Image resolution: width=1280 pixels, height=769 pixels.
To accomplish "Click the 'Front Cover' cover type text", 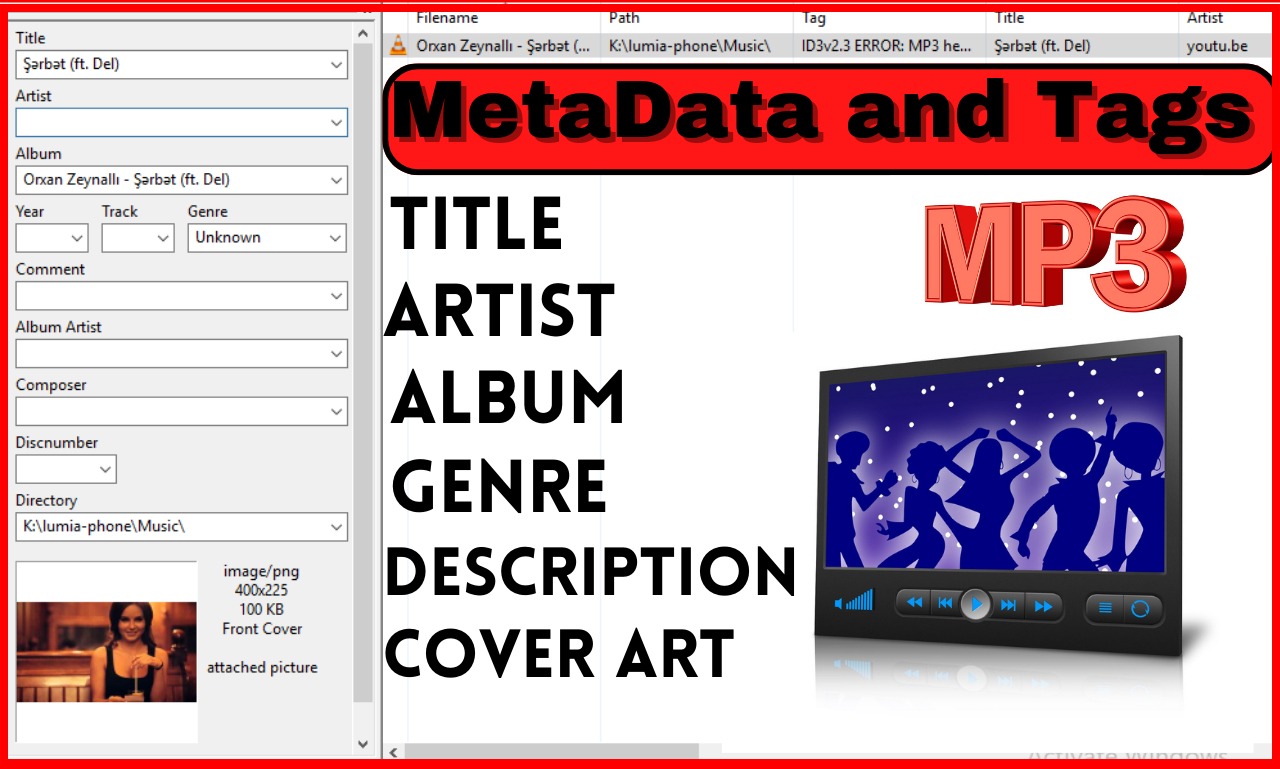I will coord(262,629).
